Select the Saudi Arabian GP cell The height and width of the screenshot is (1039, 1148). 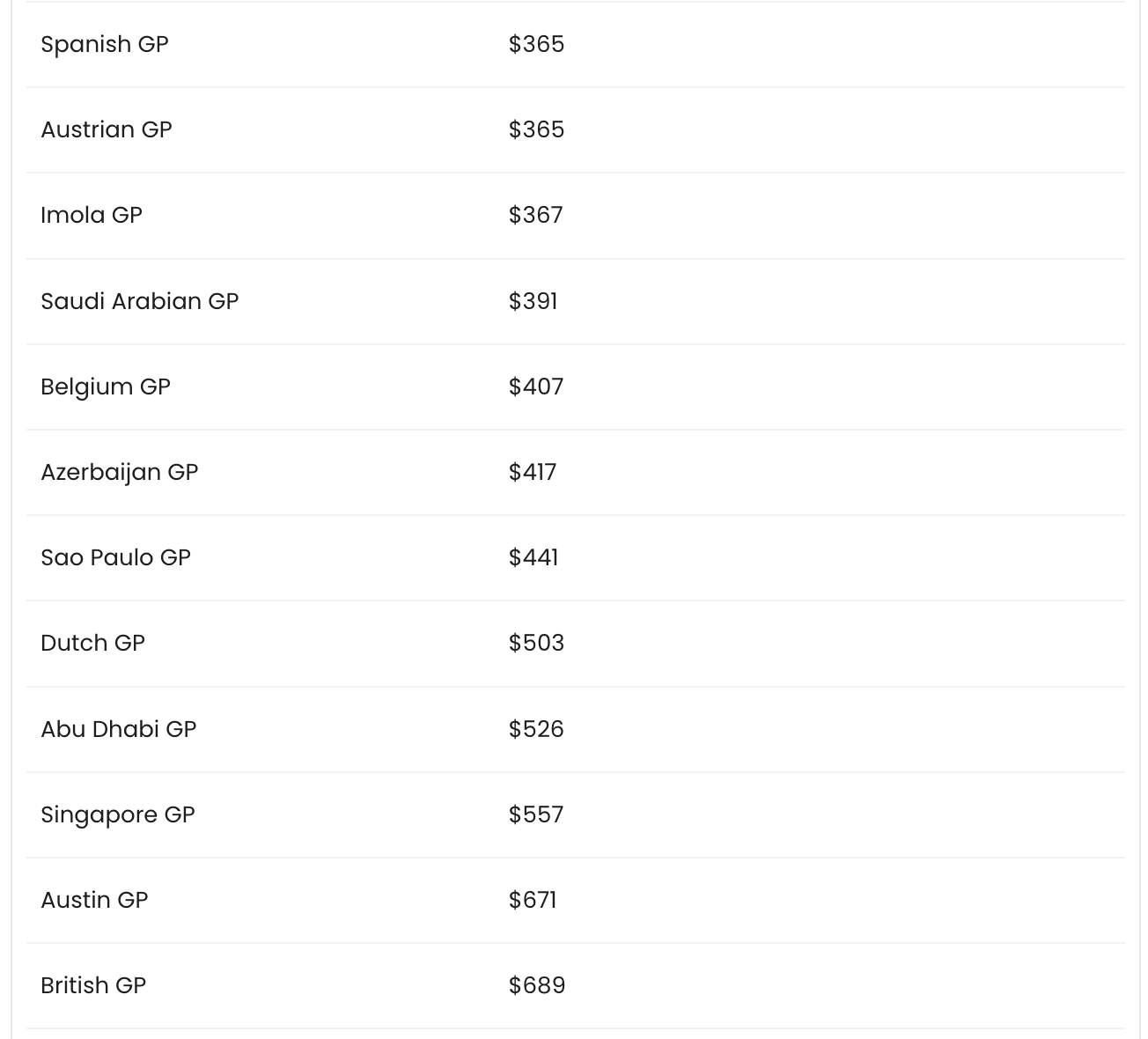(140, 301)
